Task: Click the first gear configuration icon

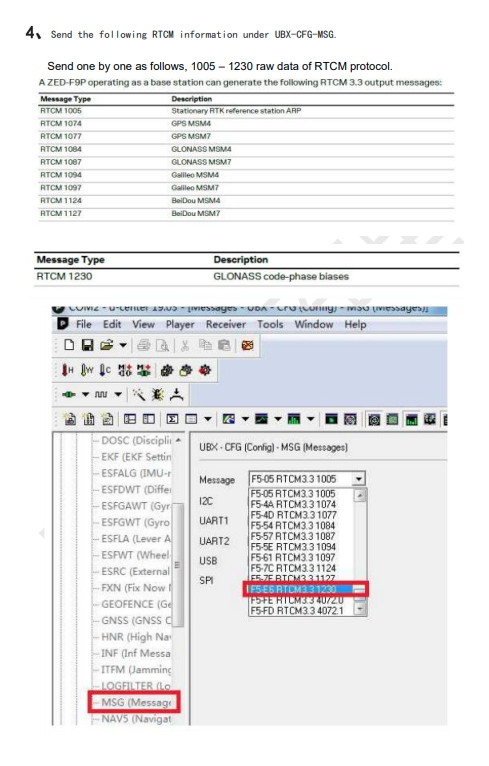Action: click(167, 370)
